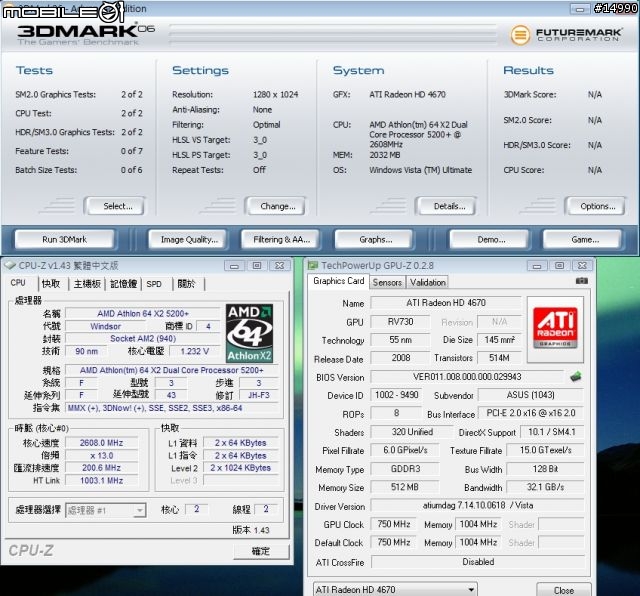The width and height of the screenshot is (640, 596).
Task: Click the Bandwidth value 32.1 GB/s
Action: pyautogui.click(x=545, y=487)
